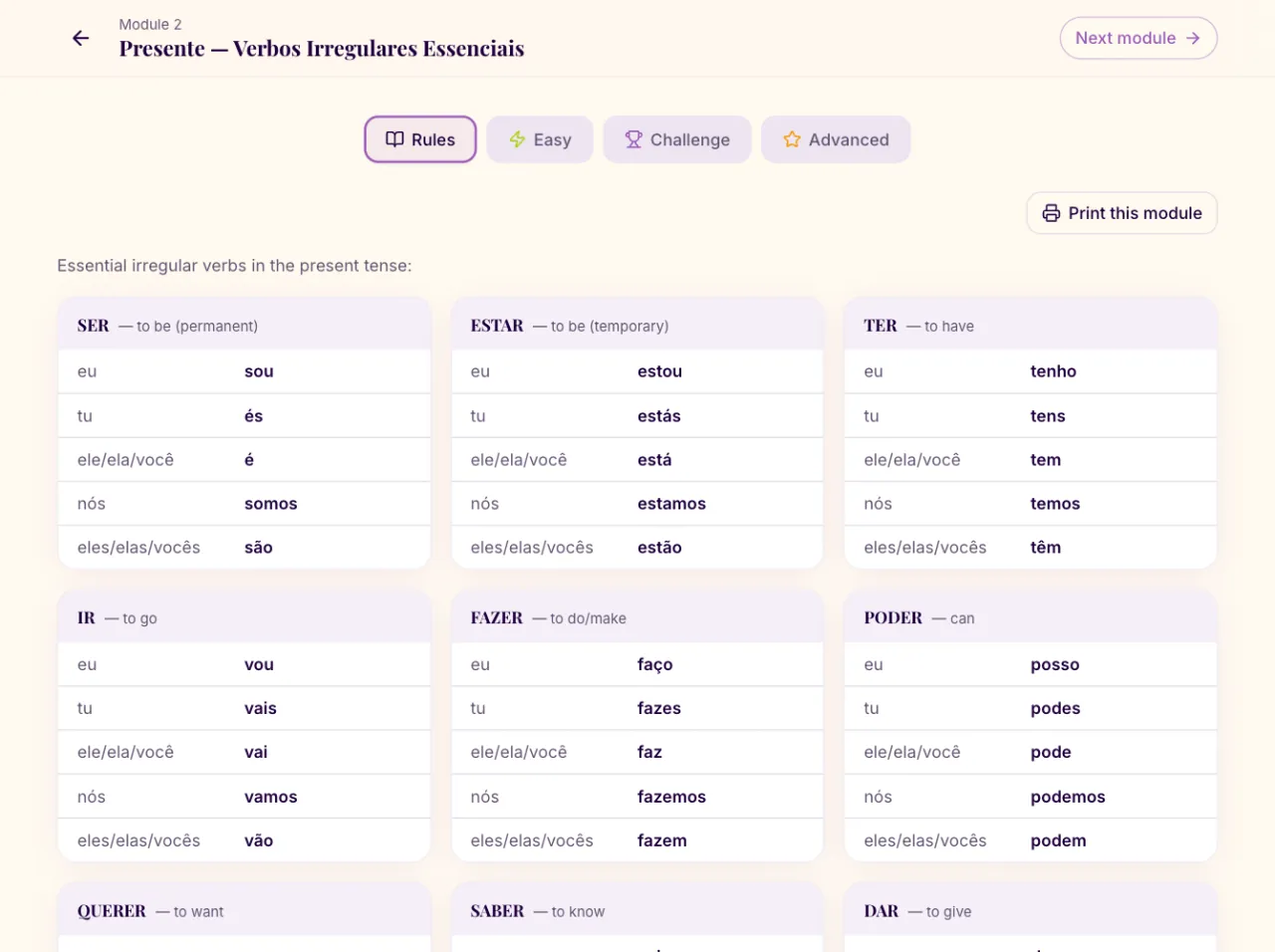Print this module
The width and height of the screenshot is (1275, 952).
(1122, 213)
